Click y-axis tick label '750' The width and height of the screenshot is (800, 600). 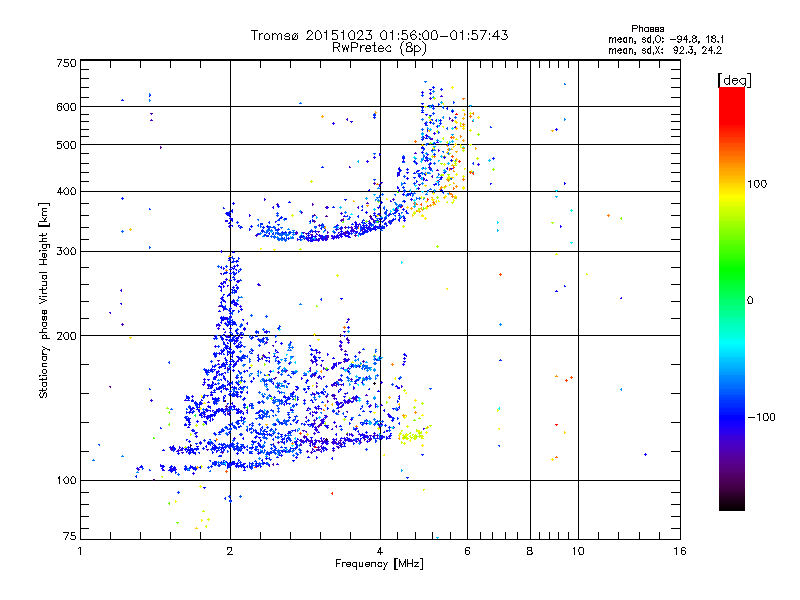[x=66, y=63]
